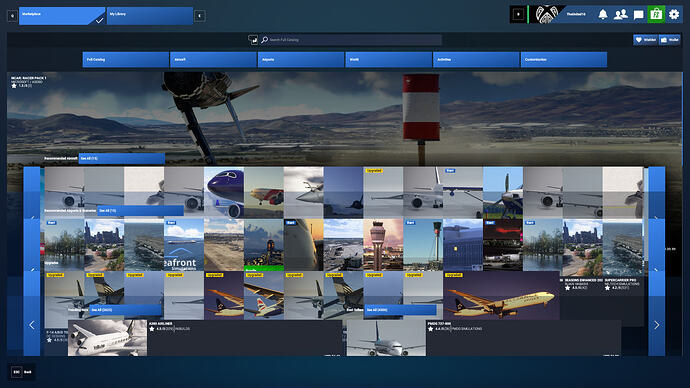Click the ESC Back button
Screen dimensions: 690x388
click(x=22, y=372)
